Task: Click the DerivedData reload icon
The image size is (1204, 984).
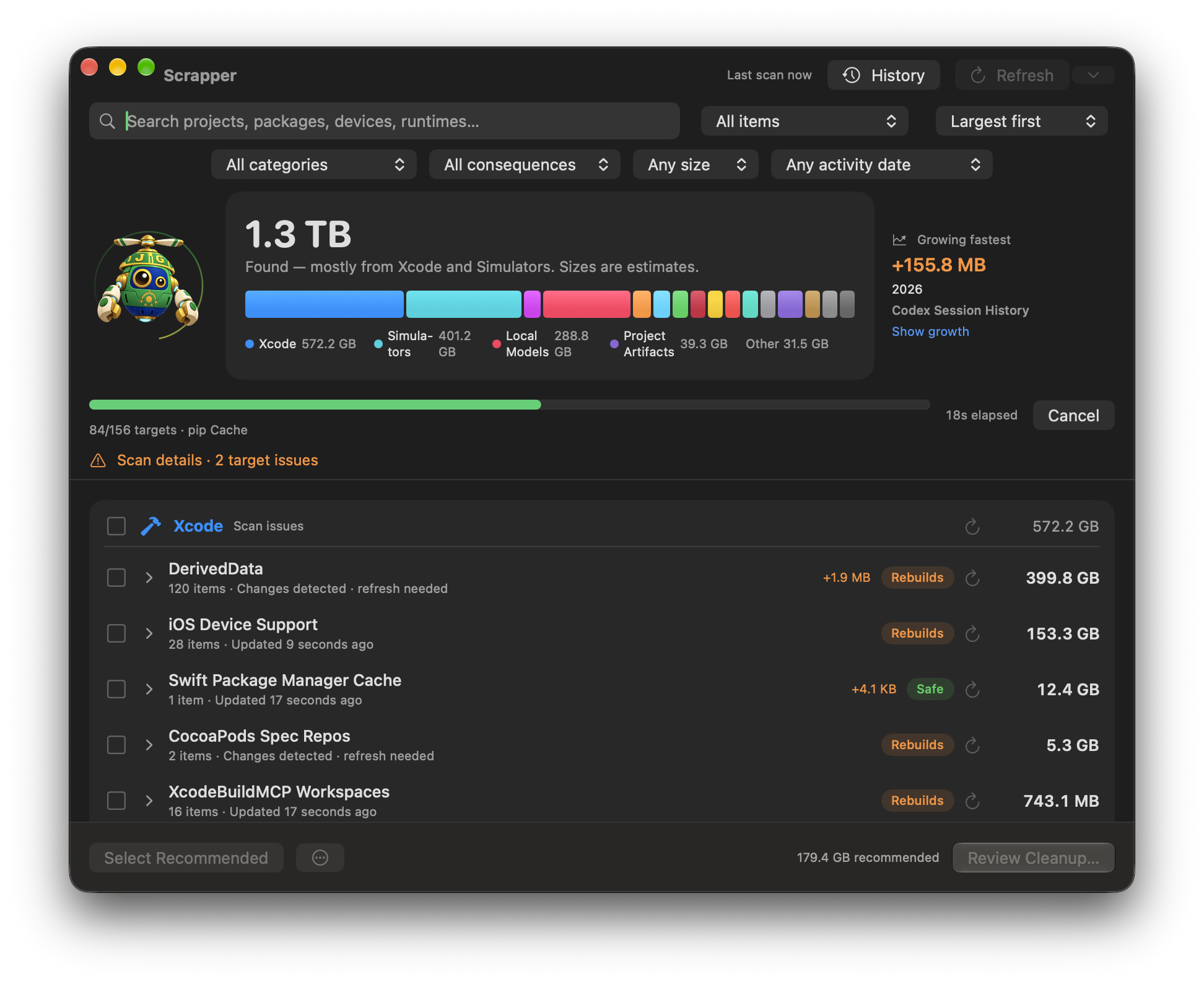Action: click(x=972, y=578)
